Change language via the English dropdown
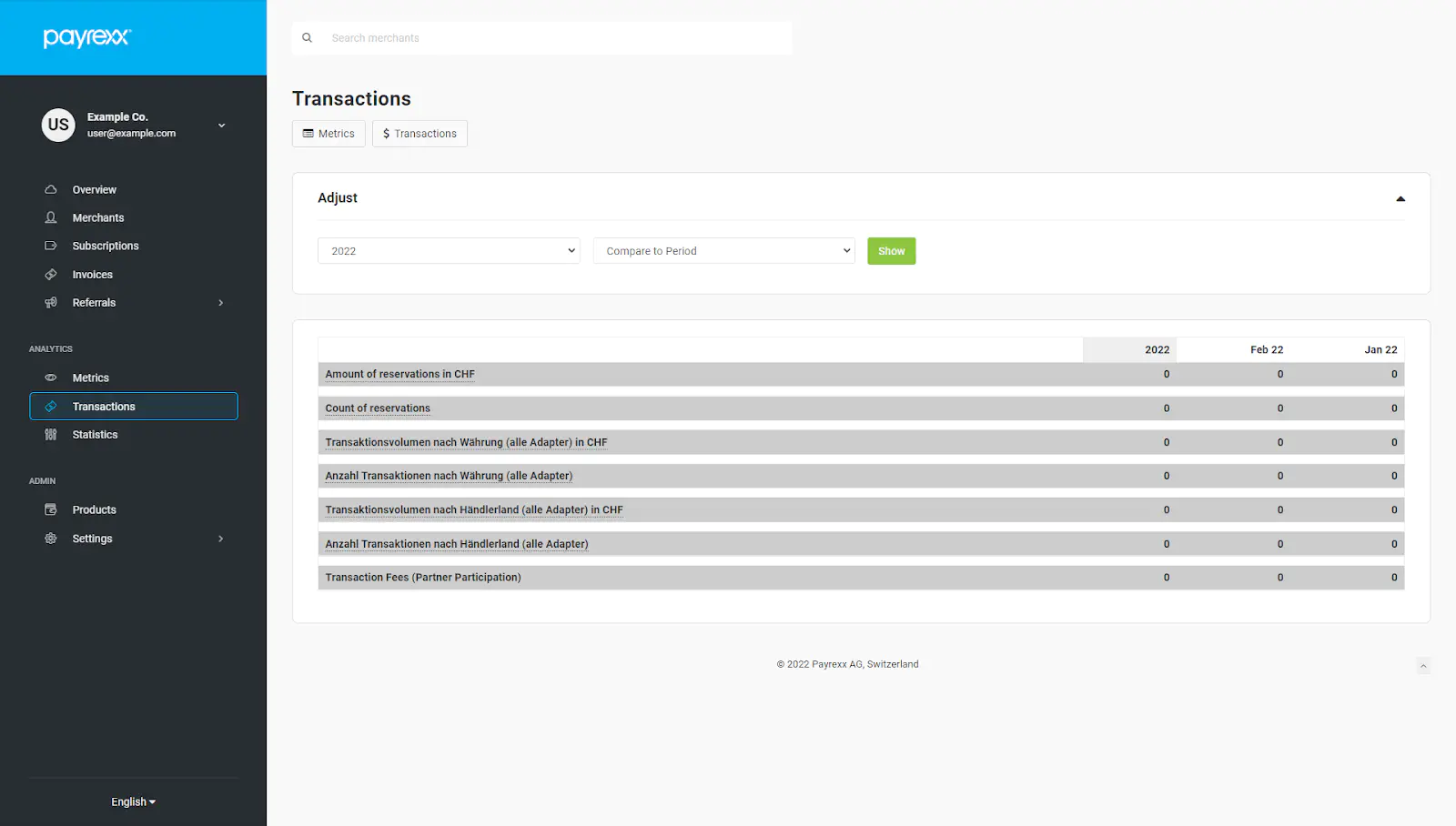The width and height of the screenshot is (1456, 826). tap(132, 801)
